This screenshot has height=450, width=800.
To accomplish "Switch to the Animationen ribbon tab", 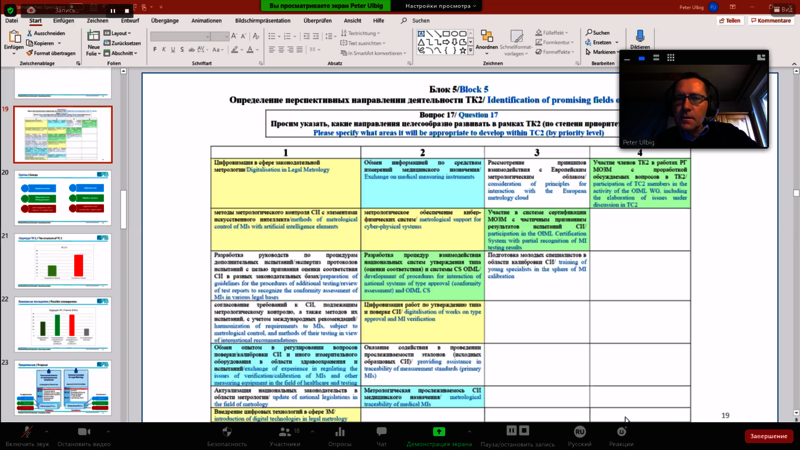I will (206, 20).
